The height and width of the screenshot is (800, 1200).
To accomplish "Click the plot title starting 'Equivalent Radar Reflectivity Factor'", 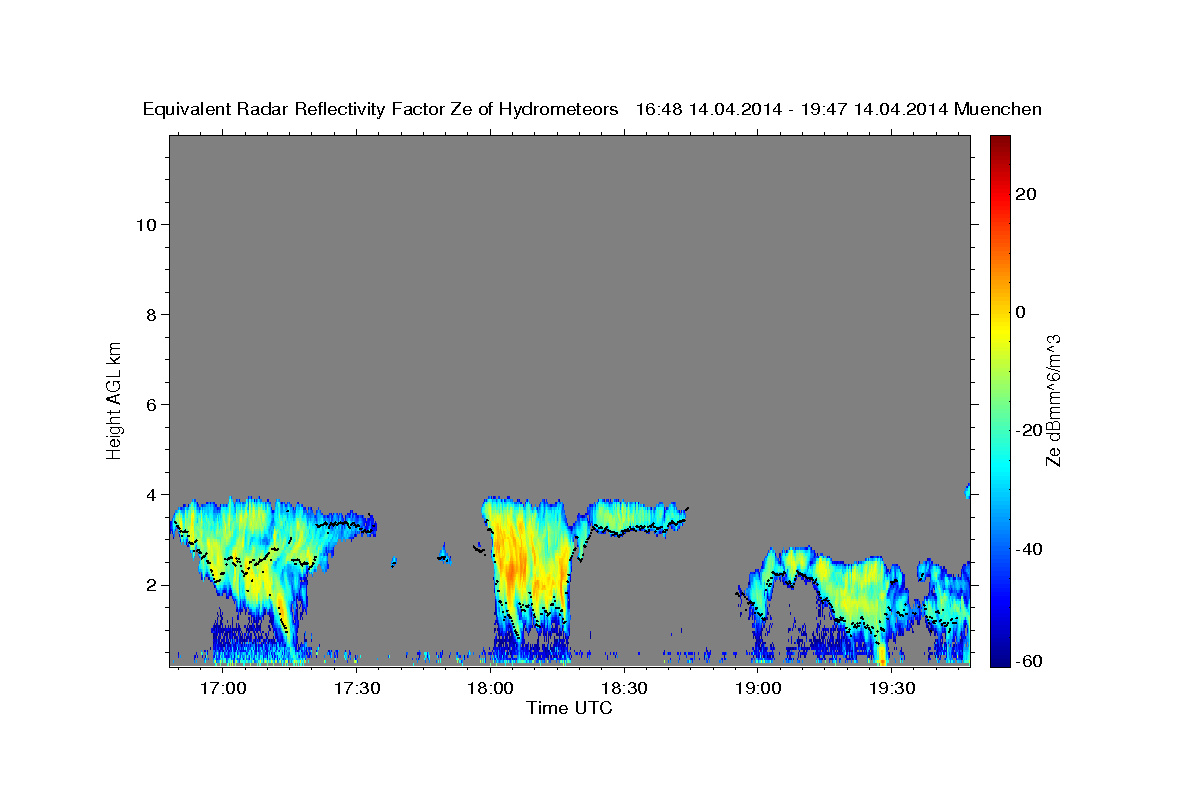I will click(x=592, y=109).
